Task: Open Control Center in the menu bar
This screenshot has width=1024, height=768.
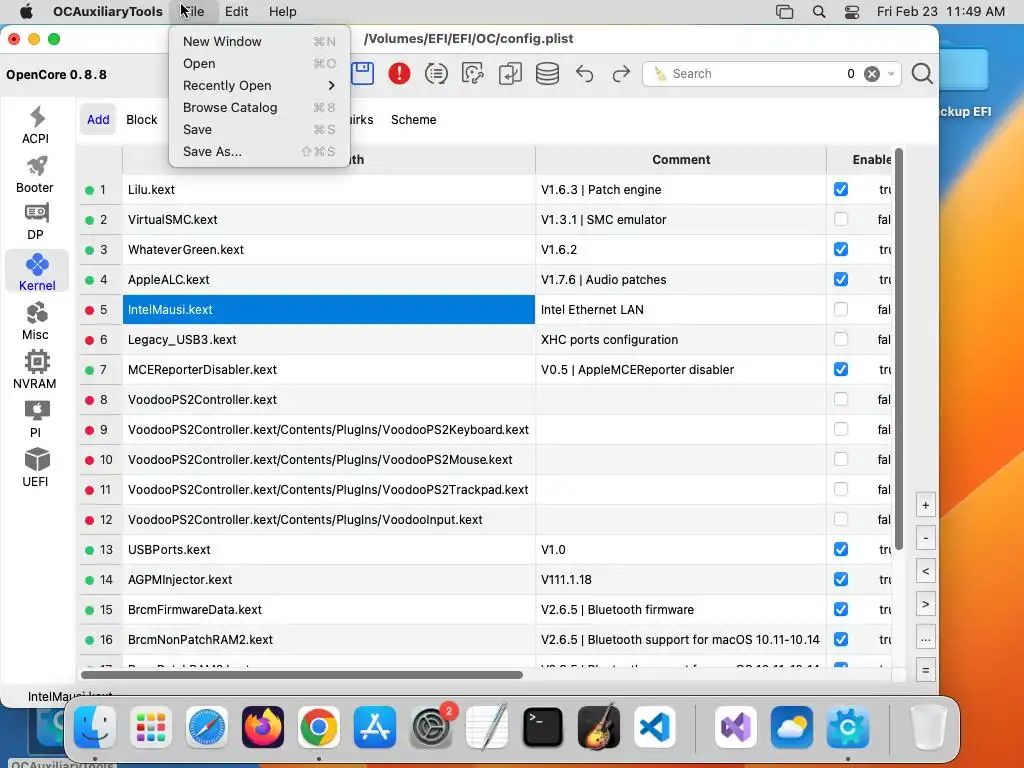Action: [x=852, y=12]
